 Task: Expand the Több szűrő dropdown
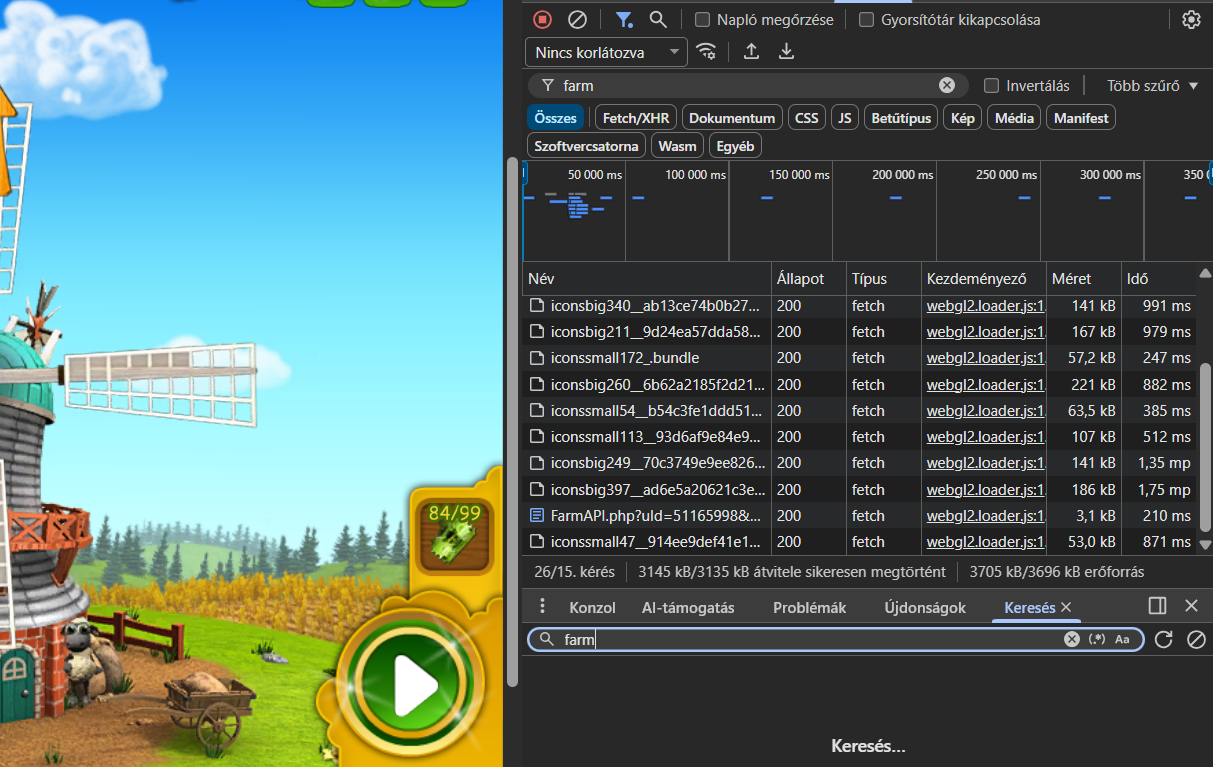(x=1152, y=85)
